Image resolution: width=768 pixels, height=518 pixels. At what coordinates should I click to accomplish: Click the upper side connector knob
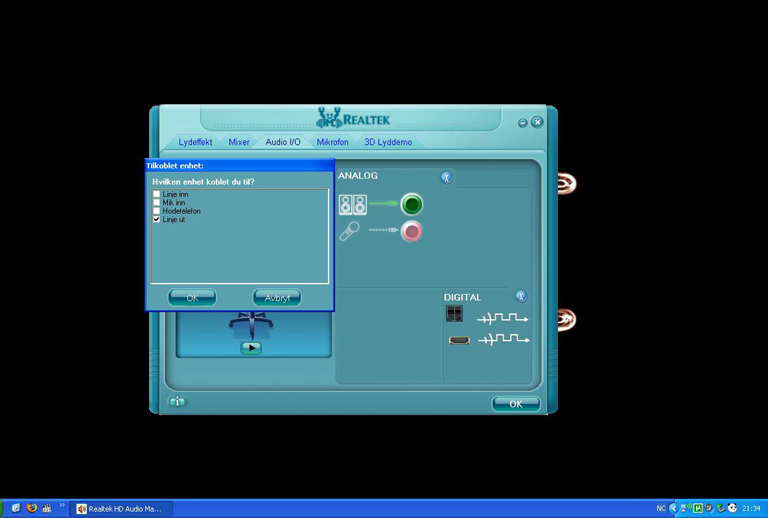click(x=567, y=184)
